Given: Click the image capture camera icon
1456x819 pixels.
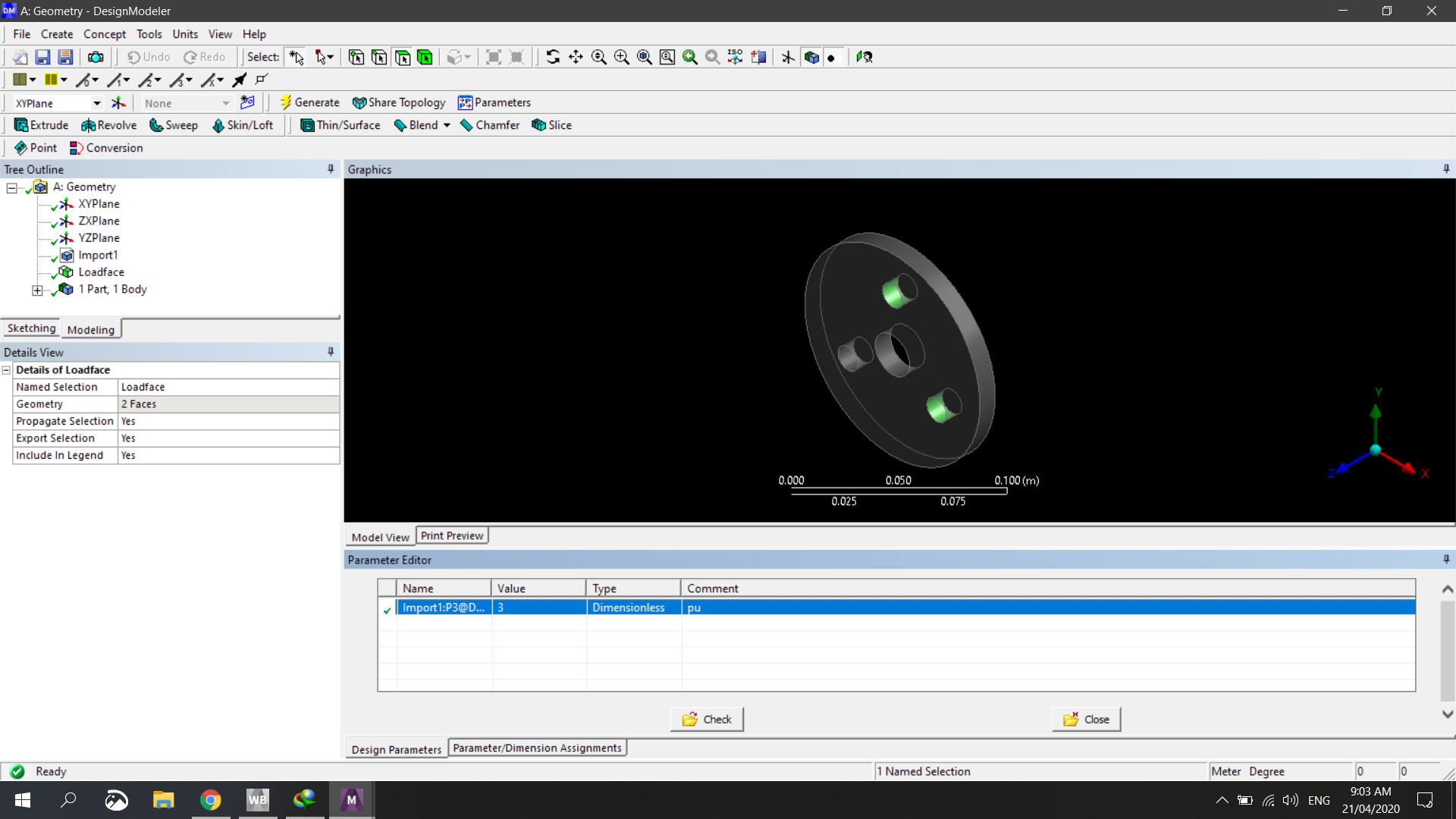Looking at the screenshot, I should [96, 57].
